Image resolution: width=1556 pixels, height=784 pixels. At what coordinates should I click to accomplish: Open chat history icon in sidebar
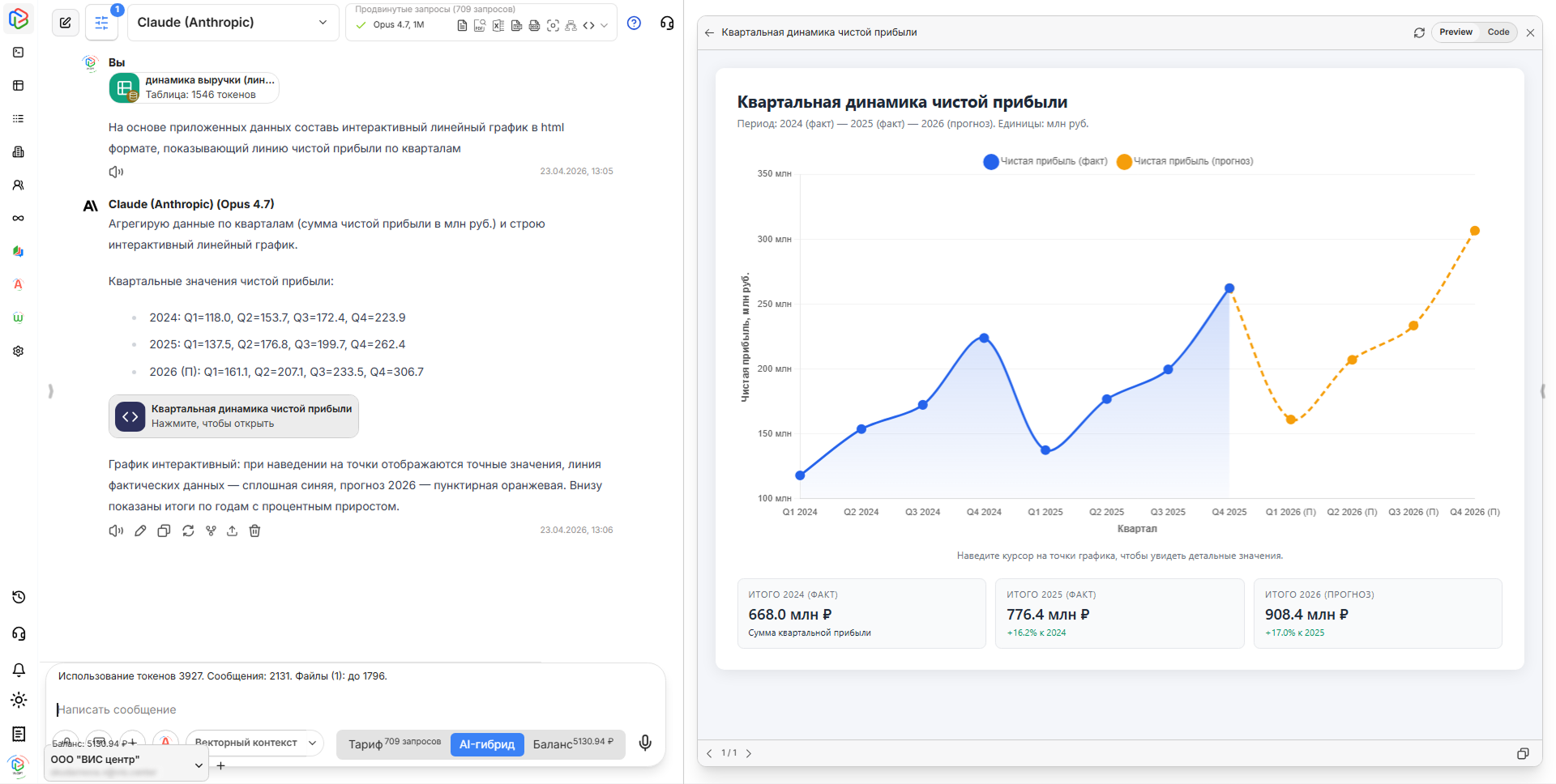(x=19, y=597)
